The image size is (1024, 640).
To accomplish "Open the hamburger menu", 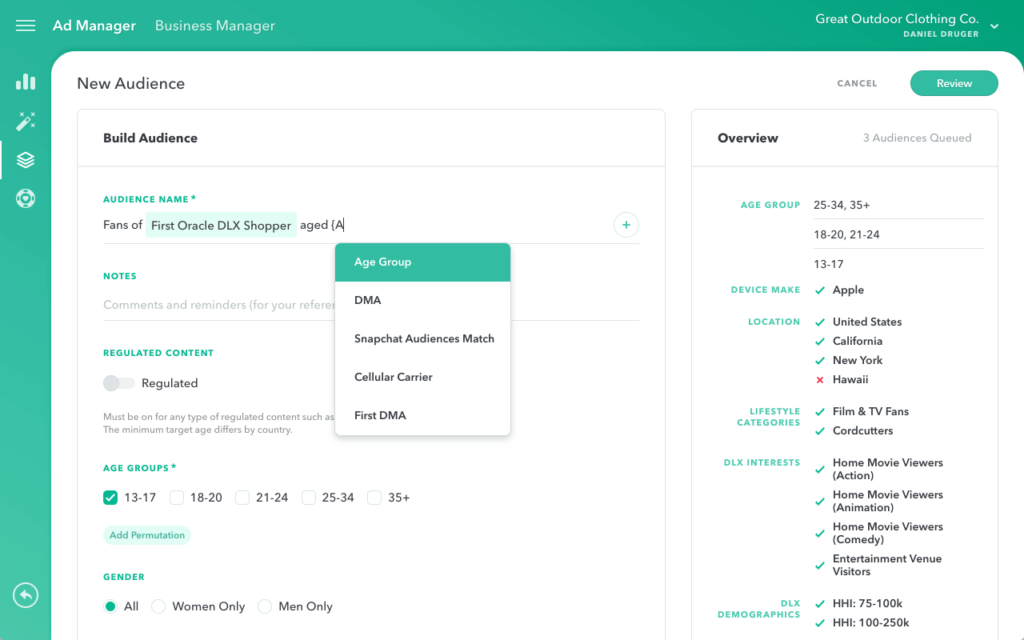I will 25,26.
